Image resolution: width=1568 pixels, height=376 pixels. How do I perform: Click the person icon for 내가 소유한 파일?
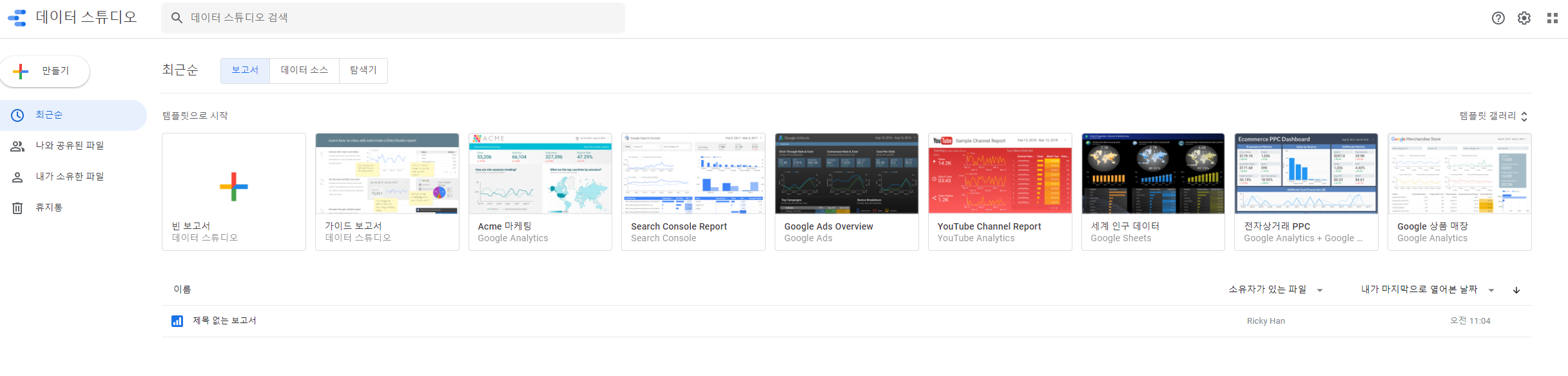(x=17, y=177)
